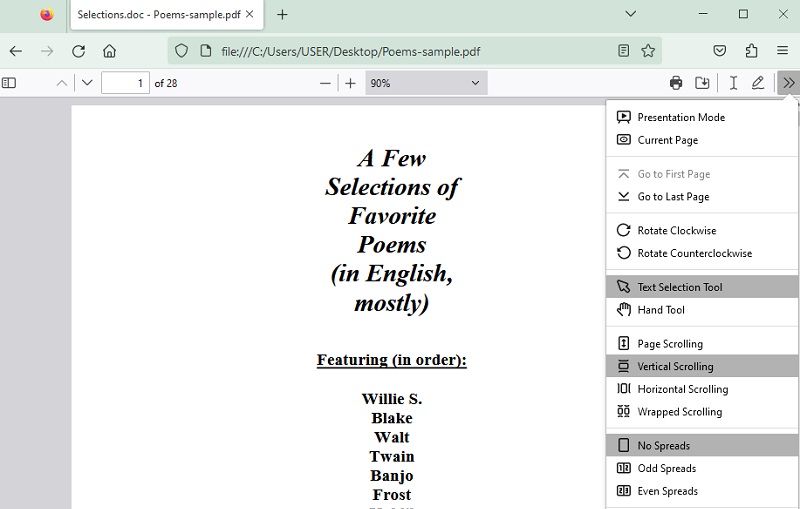Print the PDF document
Image resolution: width=800 pixels, height=509 pixels.
pyautogui.click(x=676, y=83)
